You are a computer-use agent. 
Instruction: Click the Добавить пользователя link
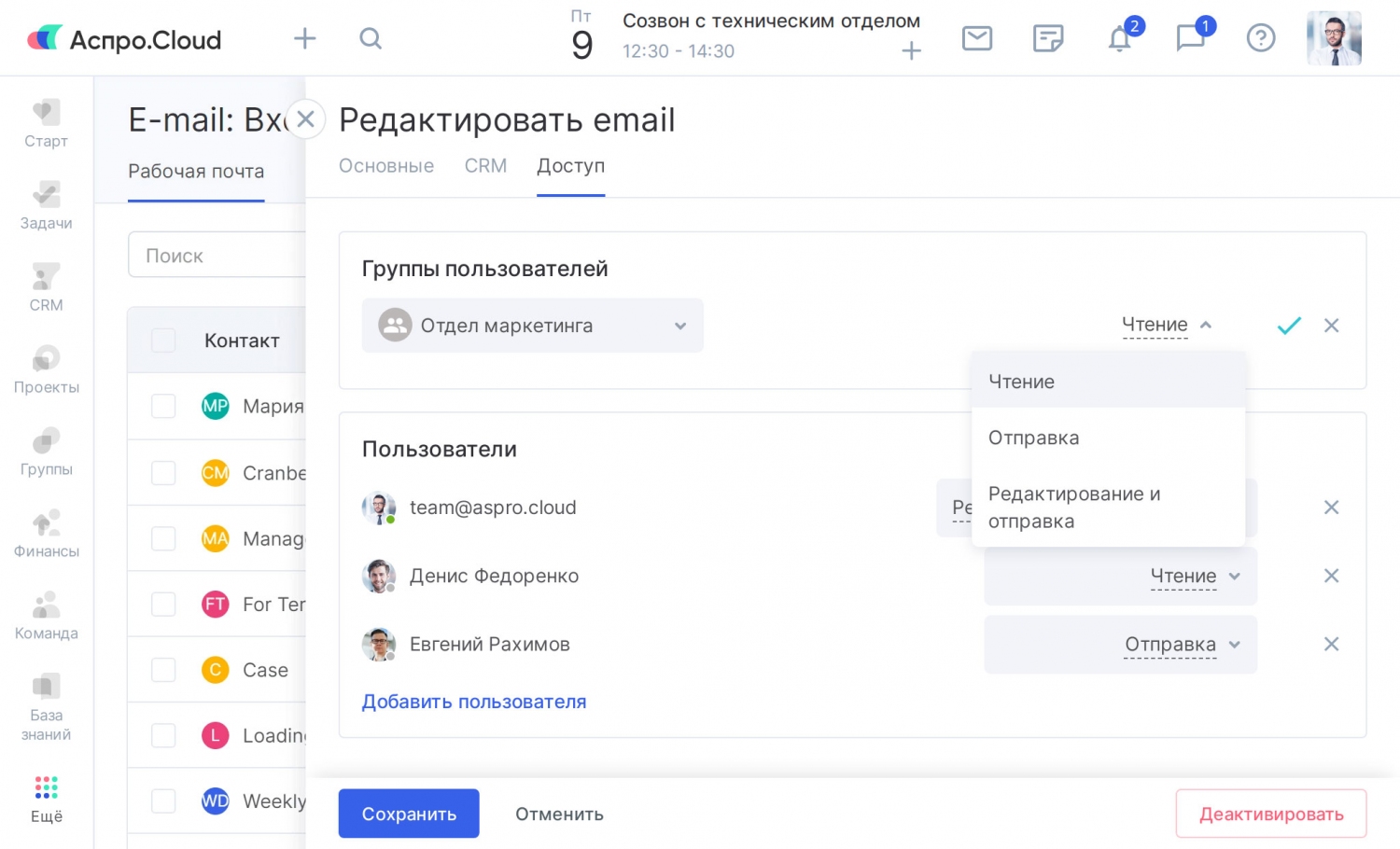pos(474,702)
